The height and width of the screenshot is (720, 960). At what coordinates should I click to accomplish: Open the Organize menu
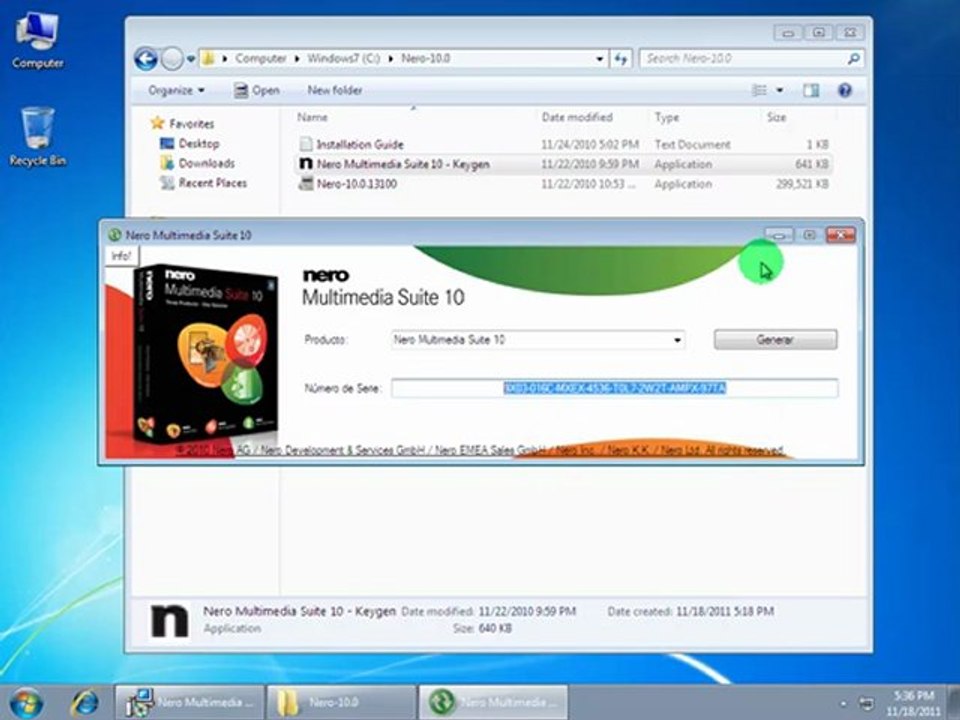coord(176,91)
